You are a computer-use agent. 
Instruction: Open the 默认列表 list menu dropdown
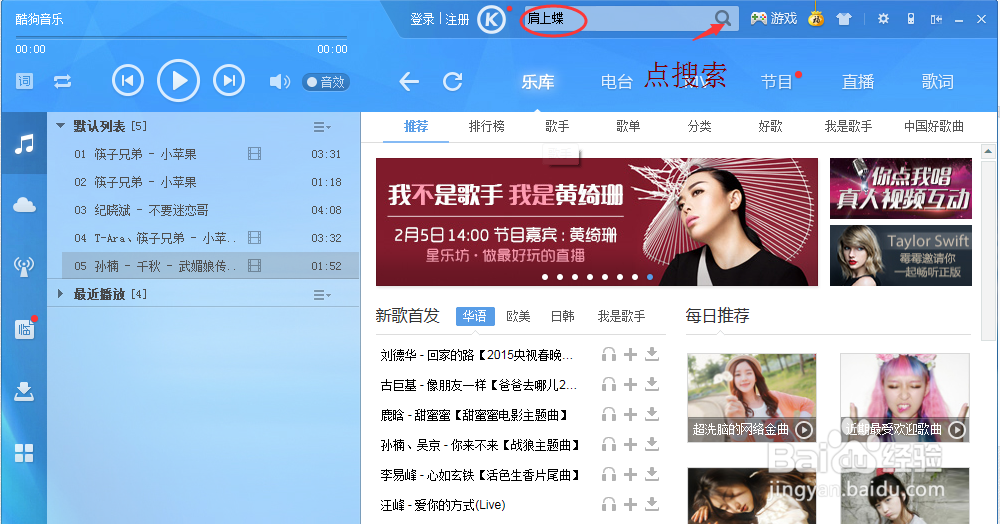[322, 127]
